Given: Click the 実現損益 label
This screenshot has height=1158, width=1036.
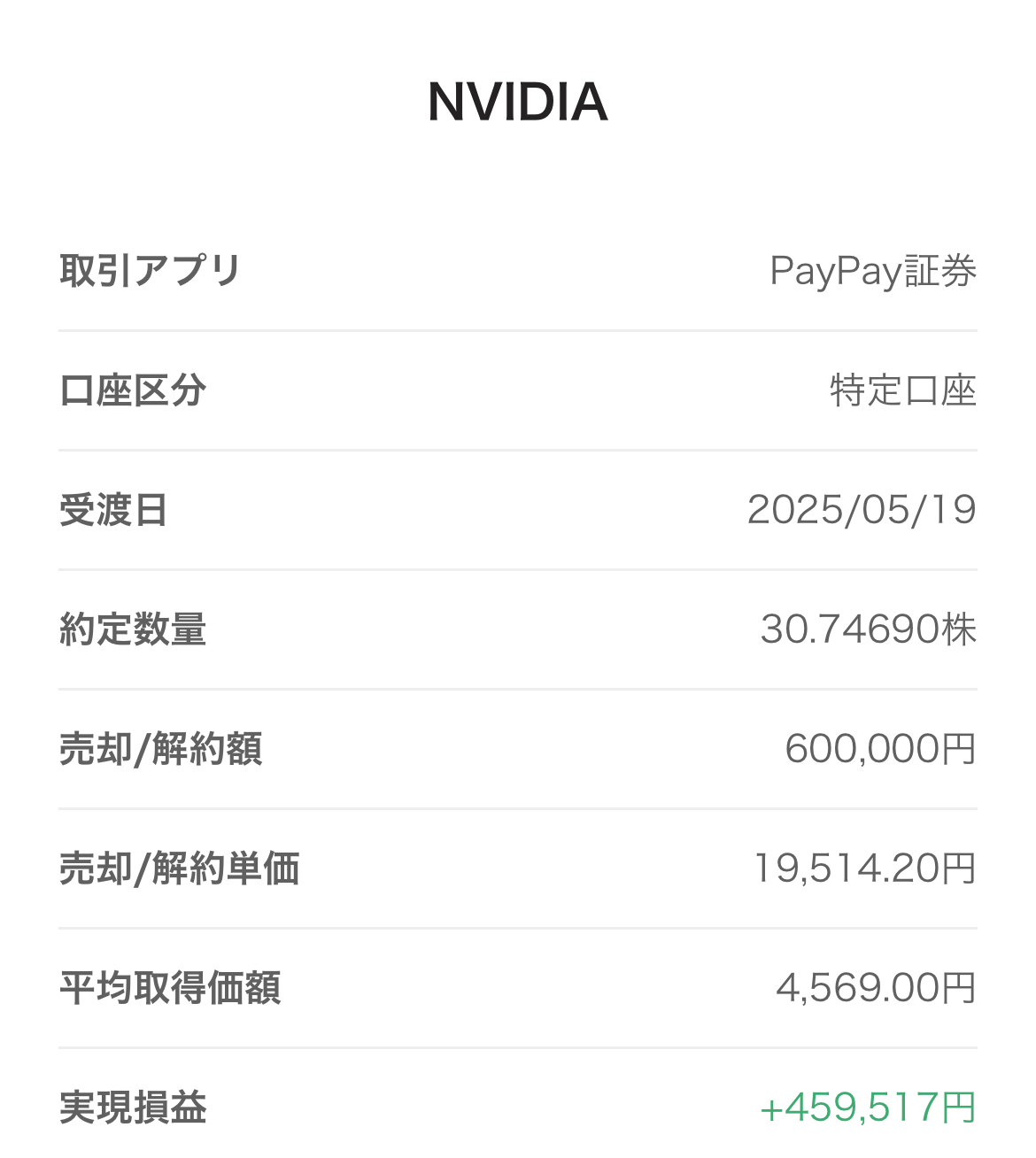Looking at the screenshot, I should [133, 1108].
